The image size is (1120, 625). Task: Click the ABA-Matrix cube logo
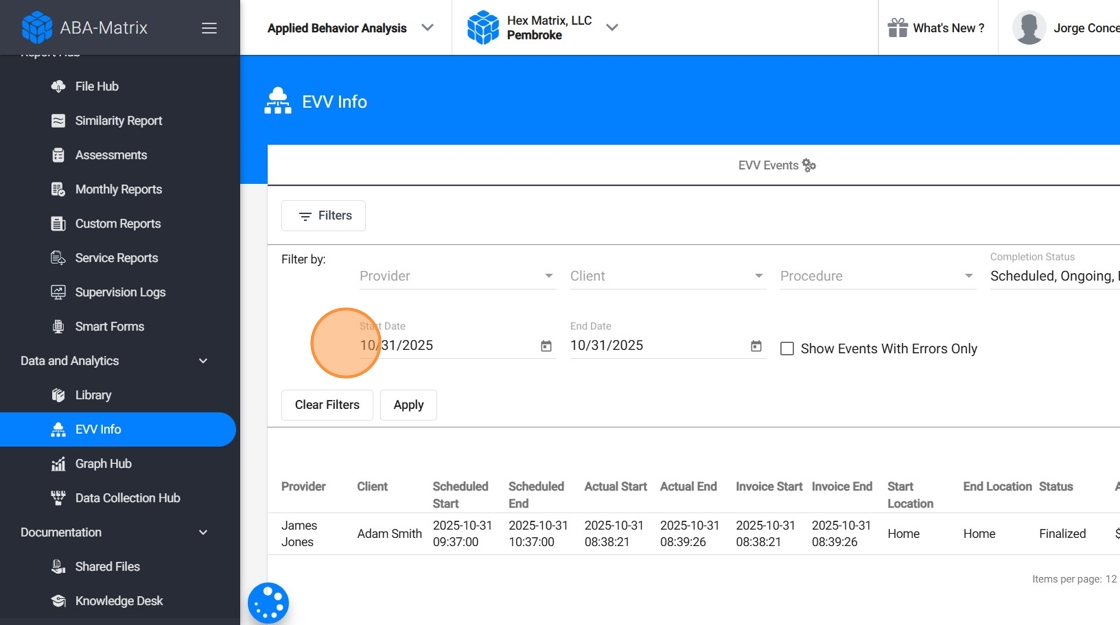coord(37,28)
